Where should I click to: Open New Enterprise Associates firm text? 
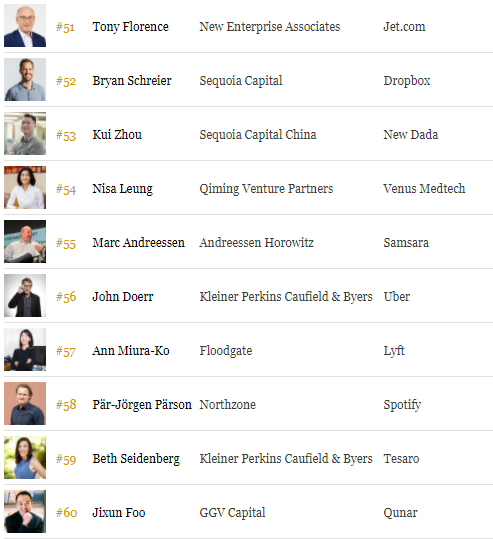[x=270, y=27]
